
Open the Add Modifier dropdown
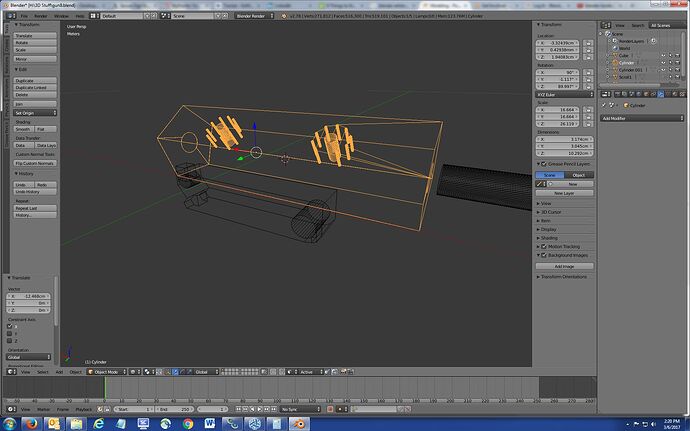(642, 118)
